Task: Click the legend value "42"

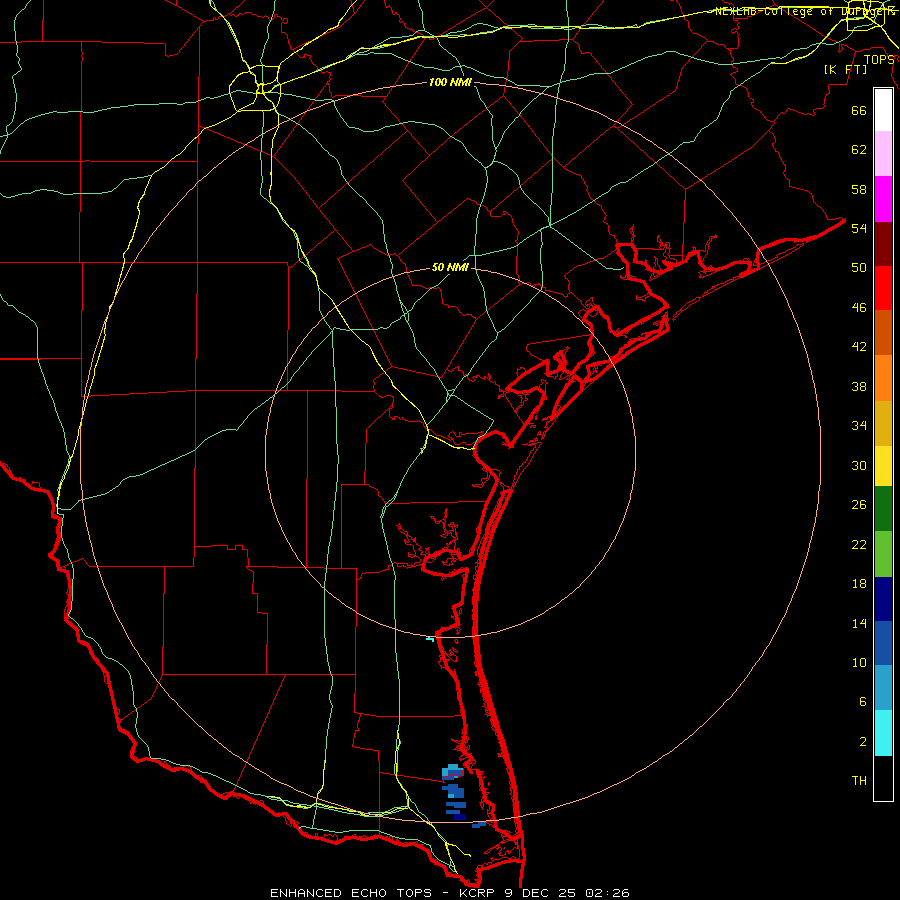Action: click(859, 347)
